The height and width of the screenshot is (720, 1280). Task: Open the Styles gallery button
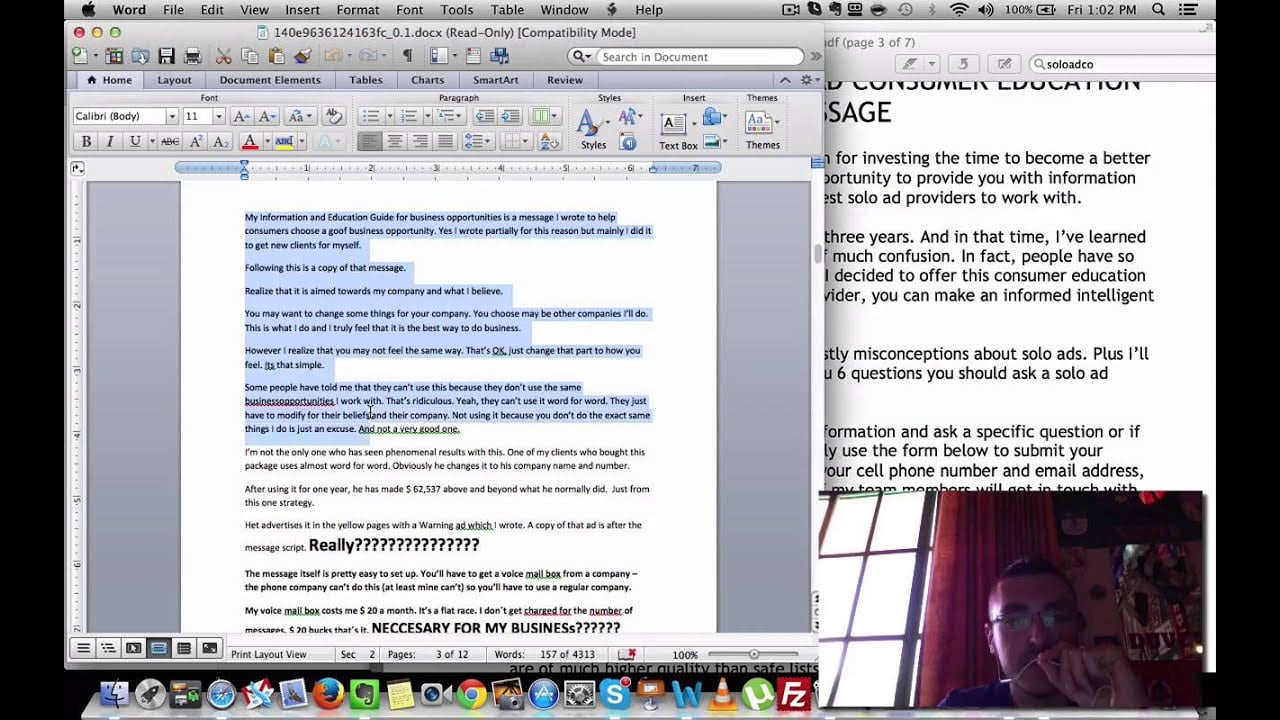pyautogui.click(x=592, y=130)
